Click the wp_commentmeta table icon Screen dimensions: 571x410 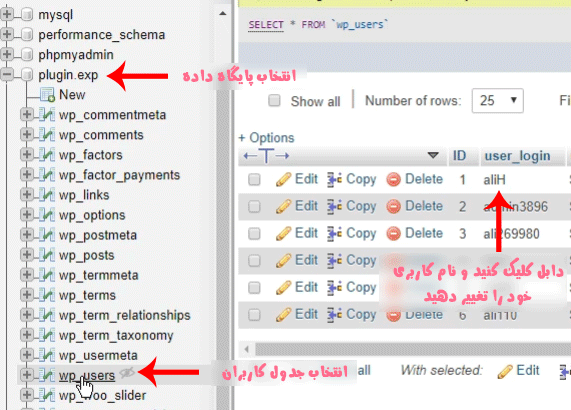tap(47, 115)
